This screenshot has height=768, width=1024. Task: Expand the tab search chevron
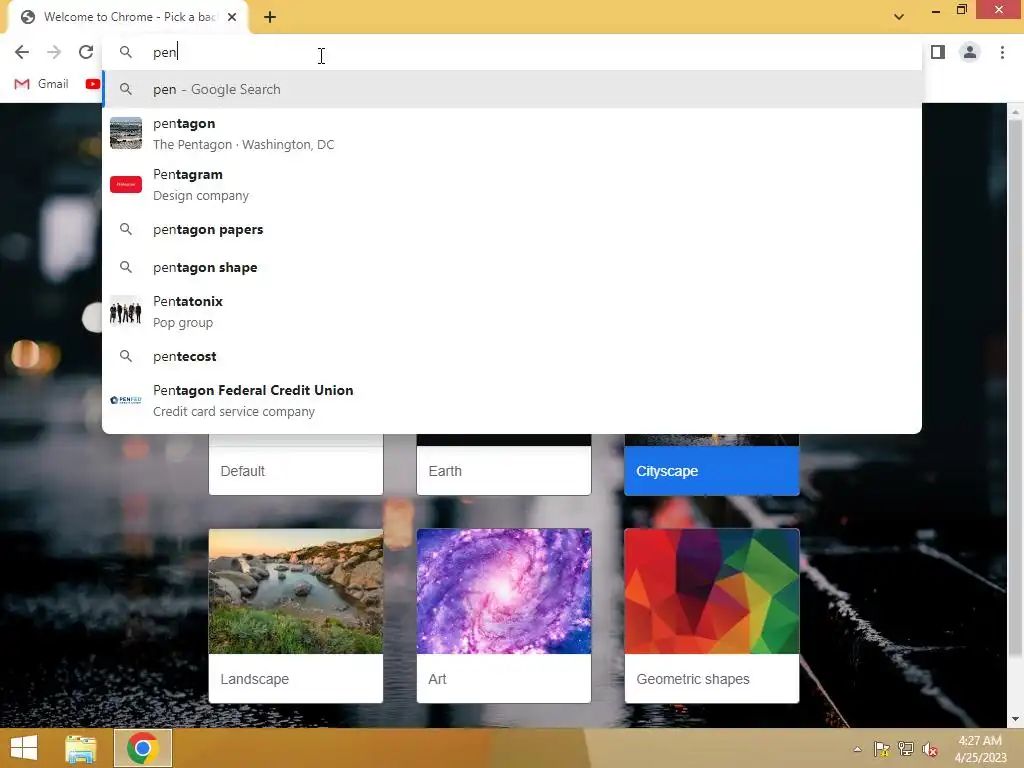(899, 17)
